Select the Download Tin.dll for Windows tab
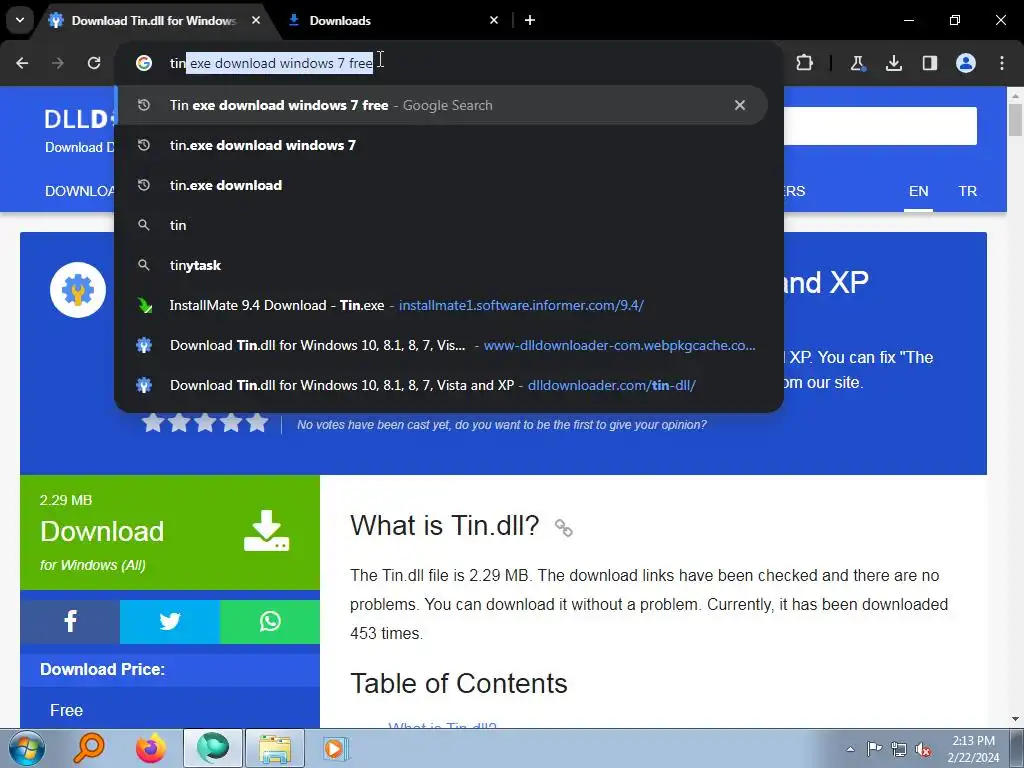The height and width of the screenshot is (768, 1024). [x=153, y=20]
